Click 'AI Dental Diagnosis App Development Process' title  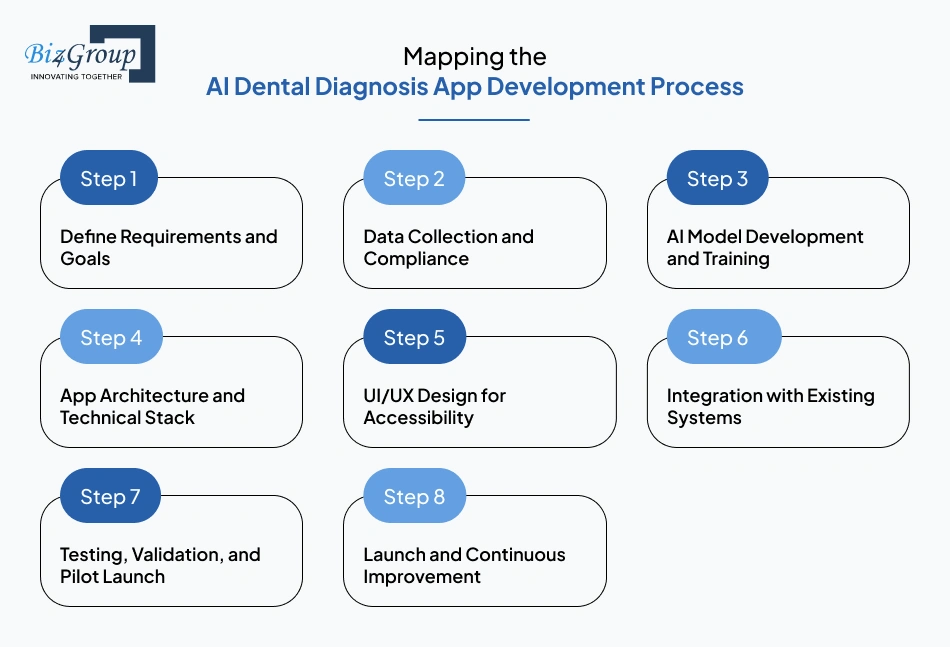474,87
